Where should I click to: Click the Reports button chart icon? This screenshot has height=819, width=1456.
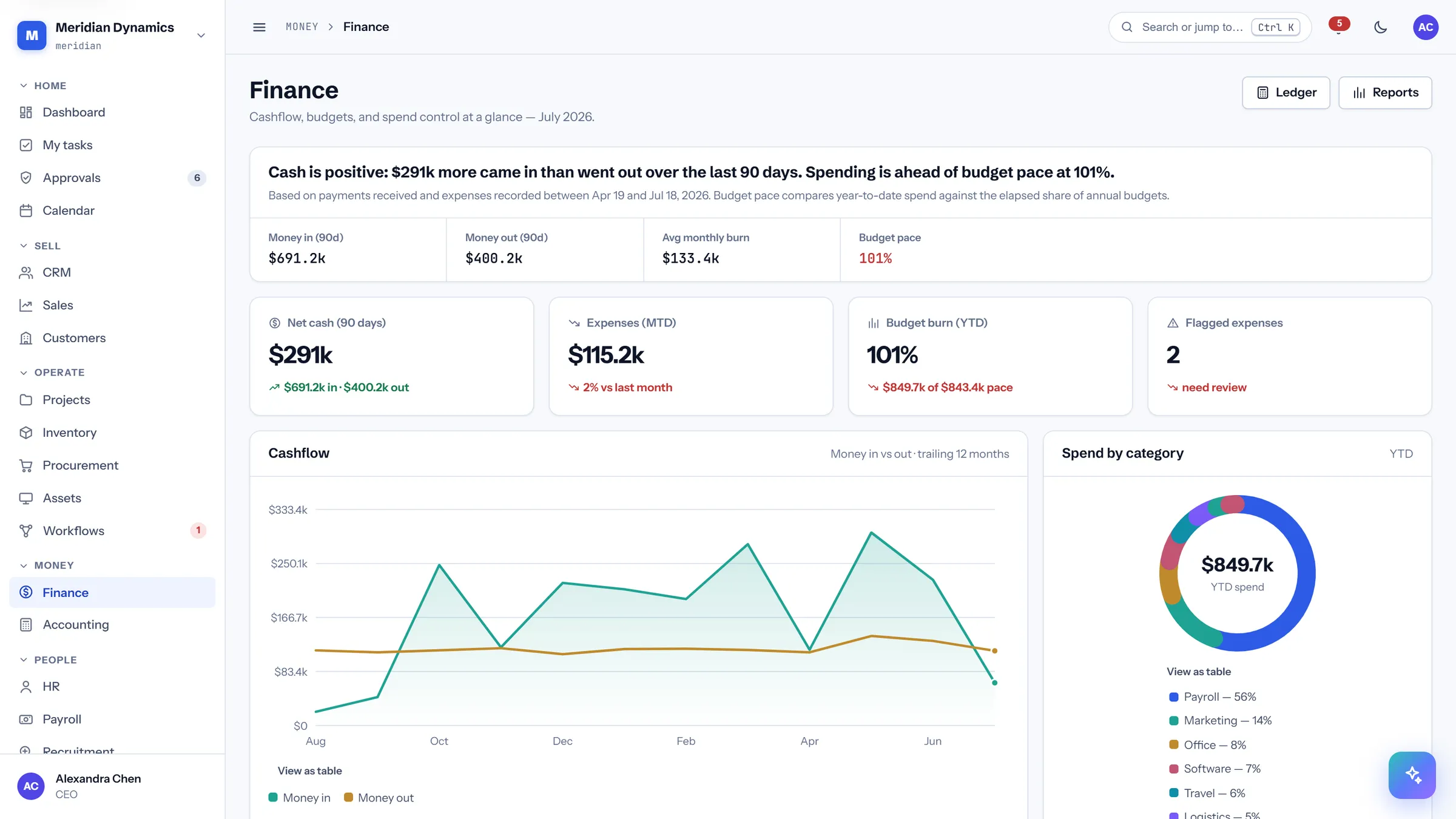[1360, 93]
